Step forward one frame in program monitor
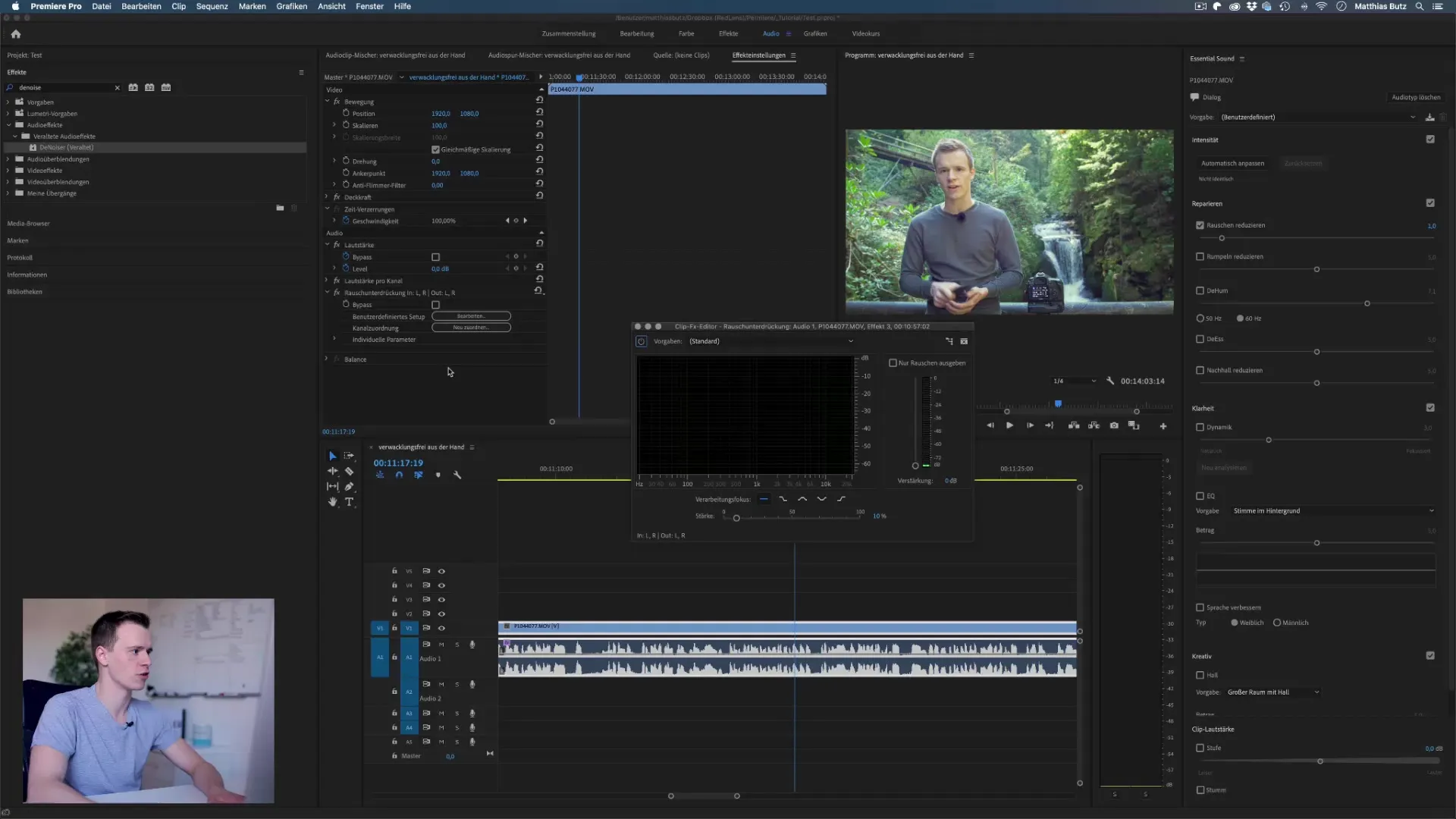Viewport: 1456px width, 819px height. 1030,425
